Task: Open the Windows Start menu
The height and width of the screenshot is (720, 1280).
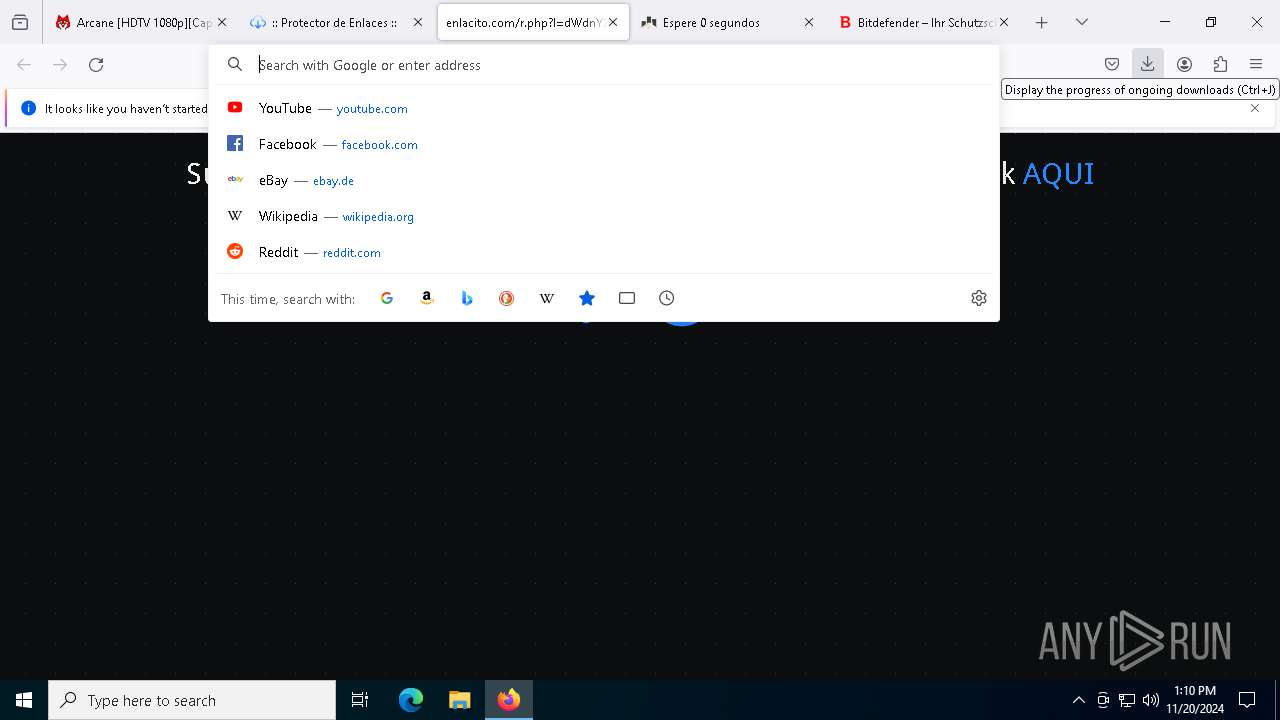Action: (24, 700)
